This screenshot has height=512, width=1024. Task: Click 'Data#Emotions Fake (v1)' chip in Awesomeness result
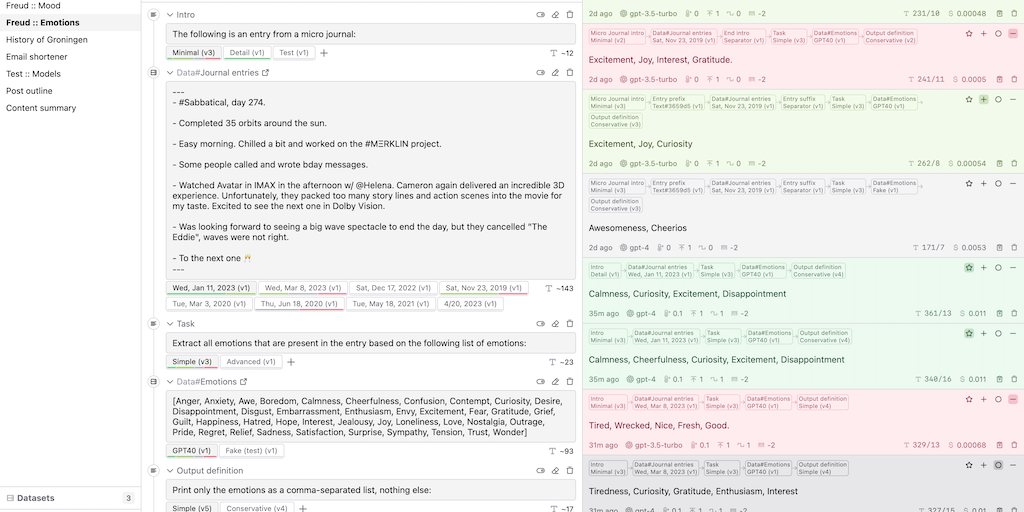[x=894, y=187]
